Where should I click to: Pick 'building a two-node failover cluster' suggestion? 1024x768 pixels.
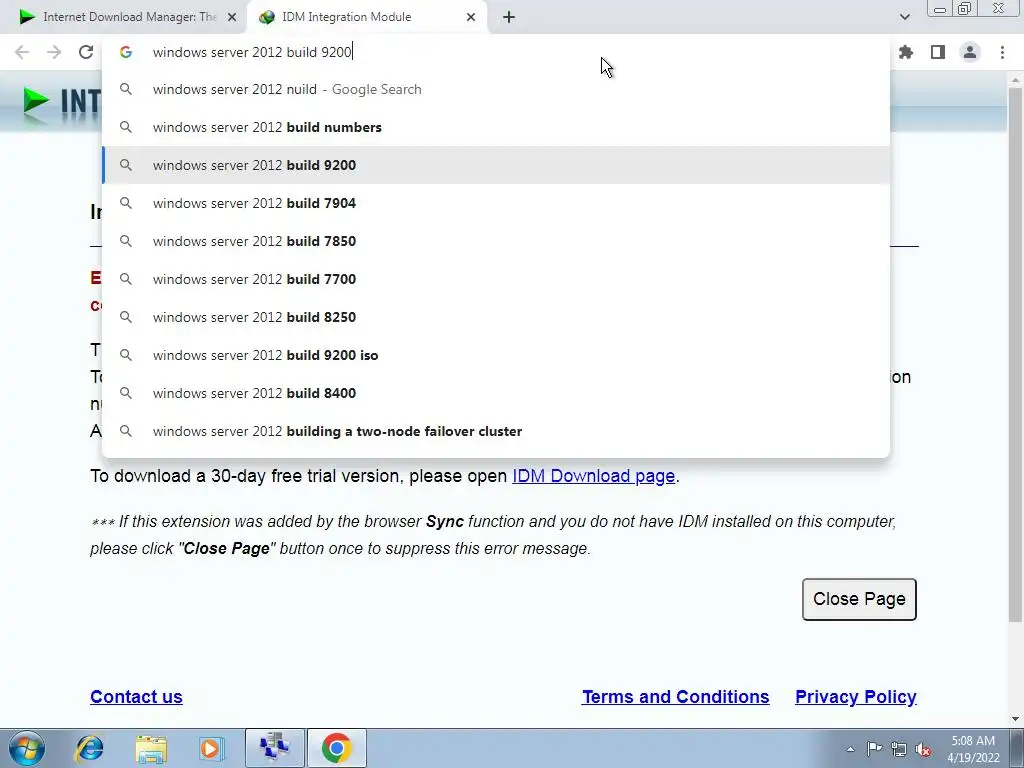496,431
